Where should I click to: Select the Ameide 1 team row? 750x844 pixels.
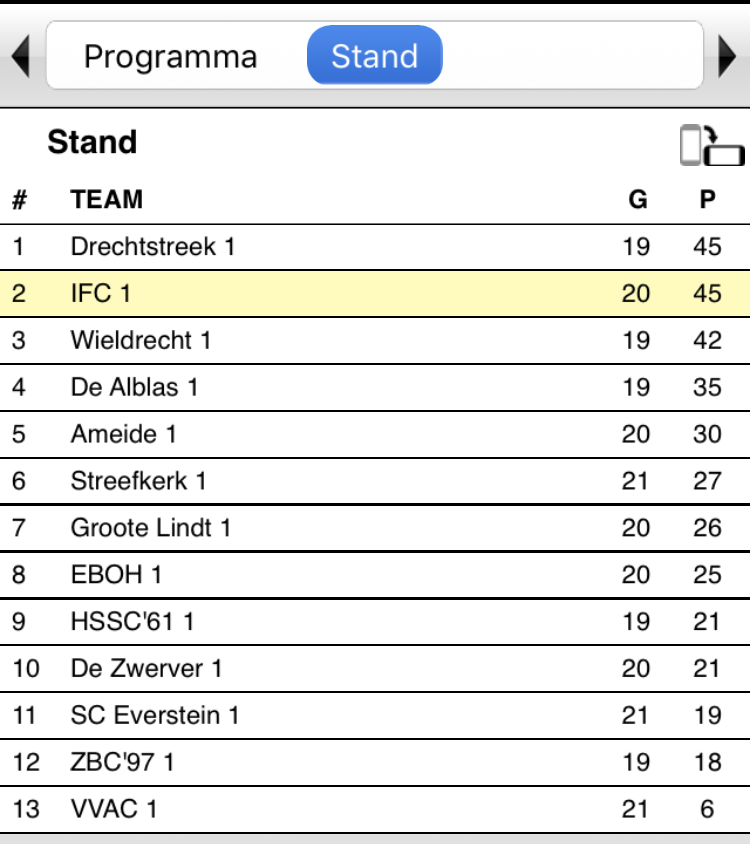click(x=375, y=434)
